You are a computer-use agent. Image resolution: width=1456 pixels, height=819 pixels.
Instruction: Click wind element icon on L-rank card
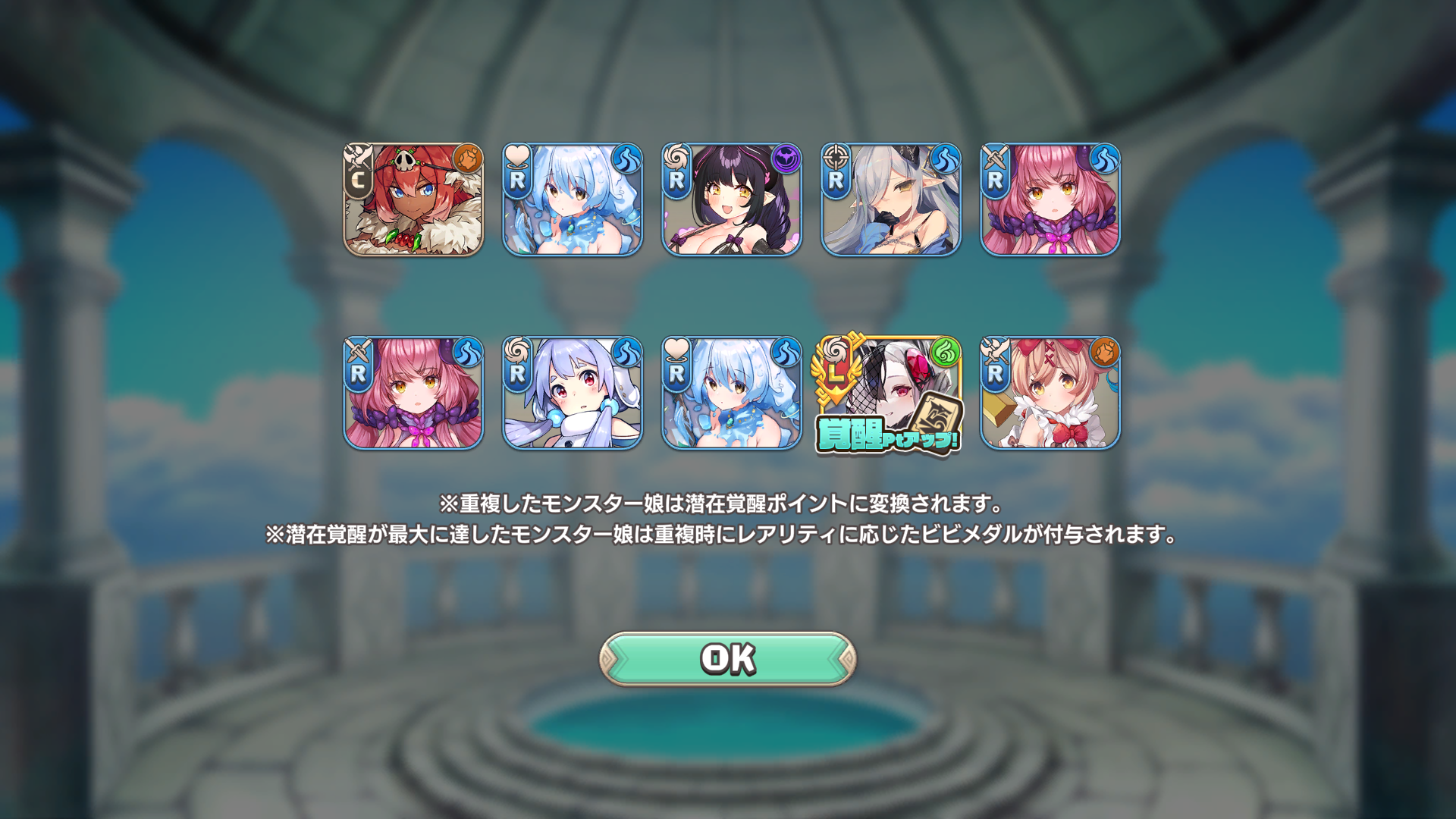[x=946, y=353]
